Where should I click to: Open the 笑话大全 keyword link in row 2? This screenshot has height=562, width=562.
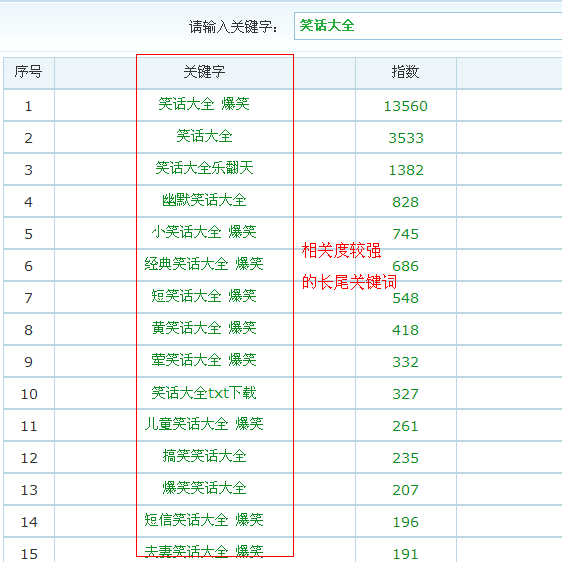coord(204,136)
